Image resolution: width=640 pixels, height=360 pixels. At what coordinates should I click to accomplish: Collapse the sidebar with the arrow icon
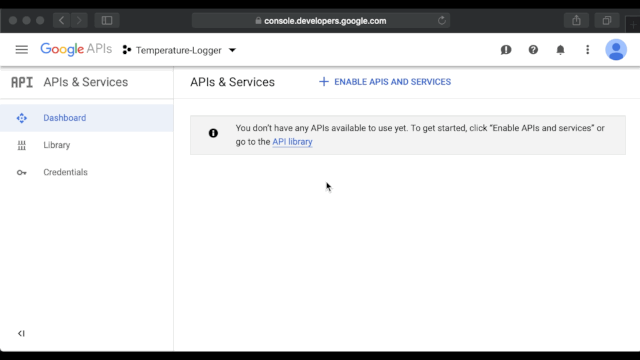click(21, 333)
